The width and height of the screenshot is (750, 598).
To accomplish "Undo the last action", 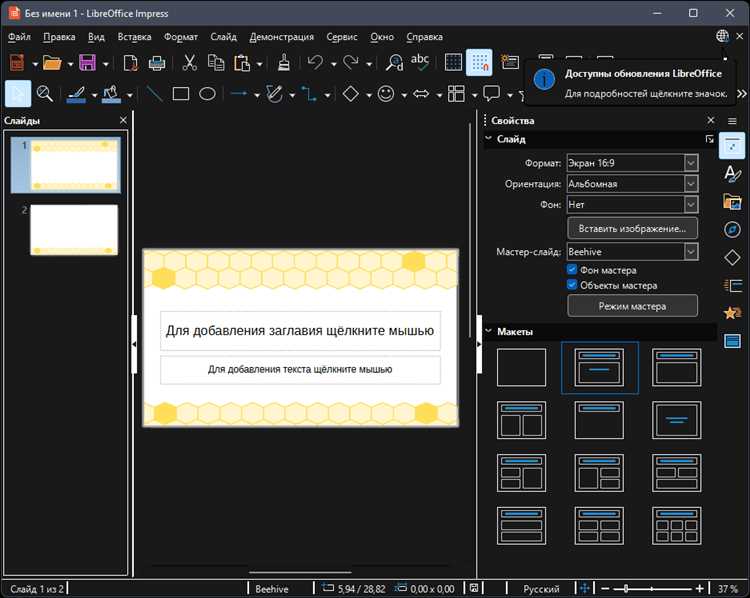I will click(x=315, y=63).
